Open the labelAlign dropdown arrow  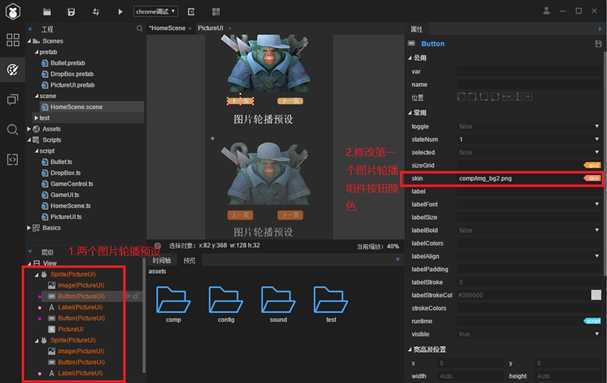[597, 256]
